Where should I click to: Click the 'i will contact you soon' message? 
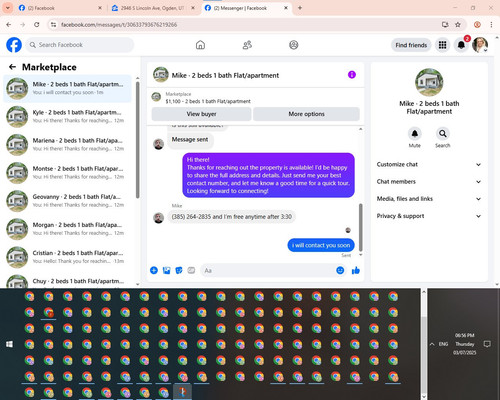coord(321,245)
